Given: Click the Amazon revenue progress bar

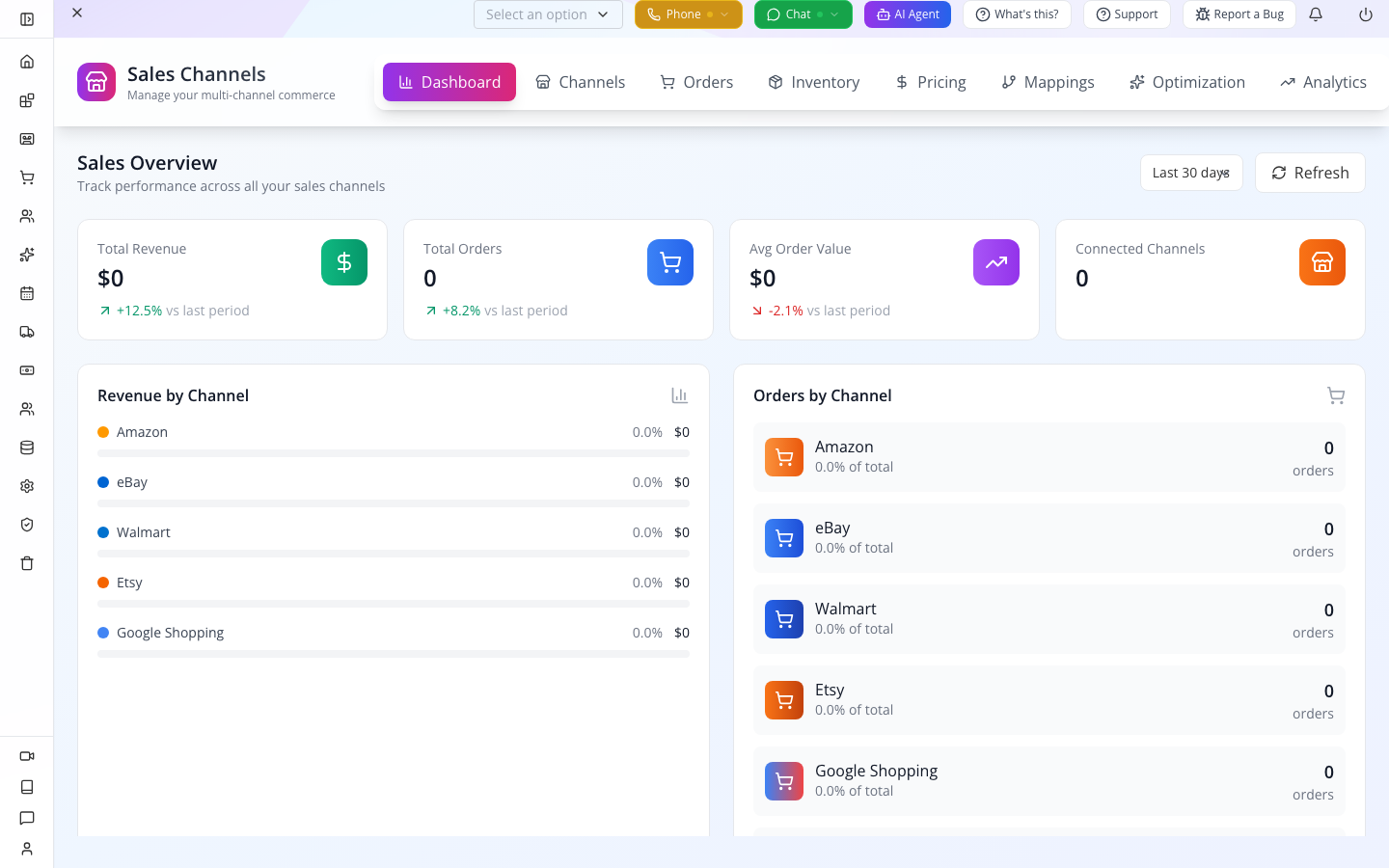Looking at the screenshot, I should pos(394,453).
